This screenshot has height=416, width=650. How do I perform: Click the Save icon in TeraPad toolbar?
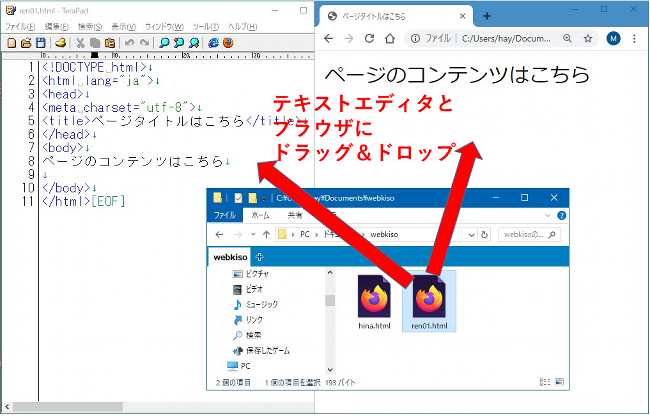(40, 43)
